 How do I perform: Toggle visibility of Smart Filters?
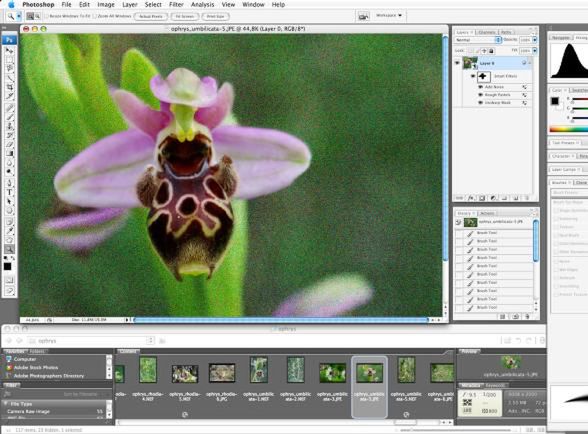(x=473, y=76)
